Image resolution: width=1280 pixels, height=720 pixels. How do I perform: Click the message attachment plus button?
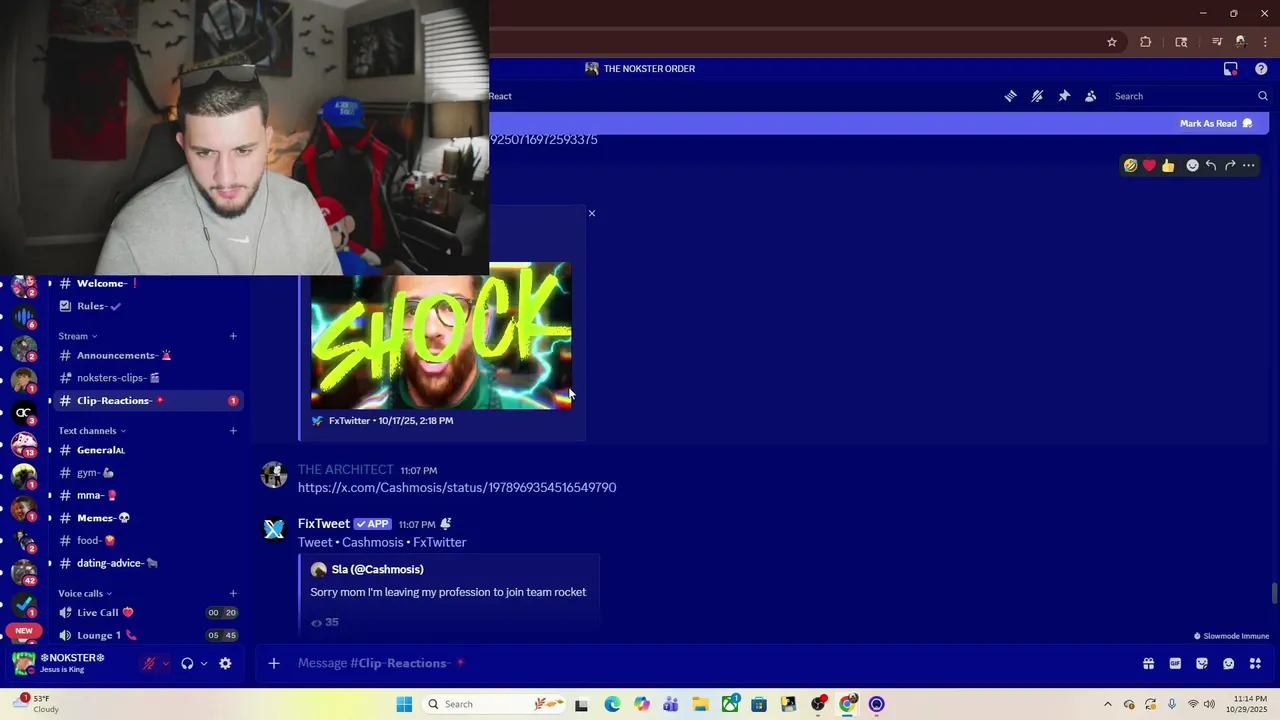click(273, 663)
